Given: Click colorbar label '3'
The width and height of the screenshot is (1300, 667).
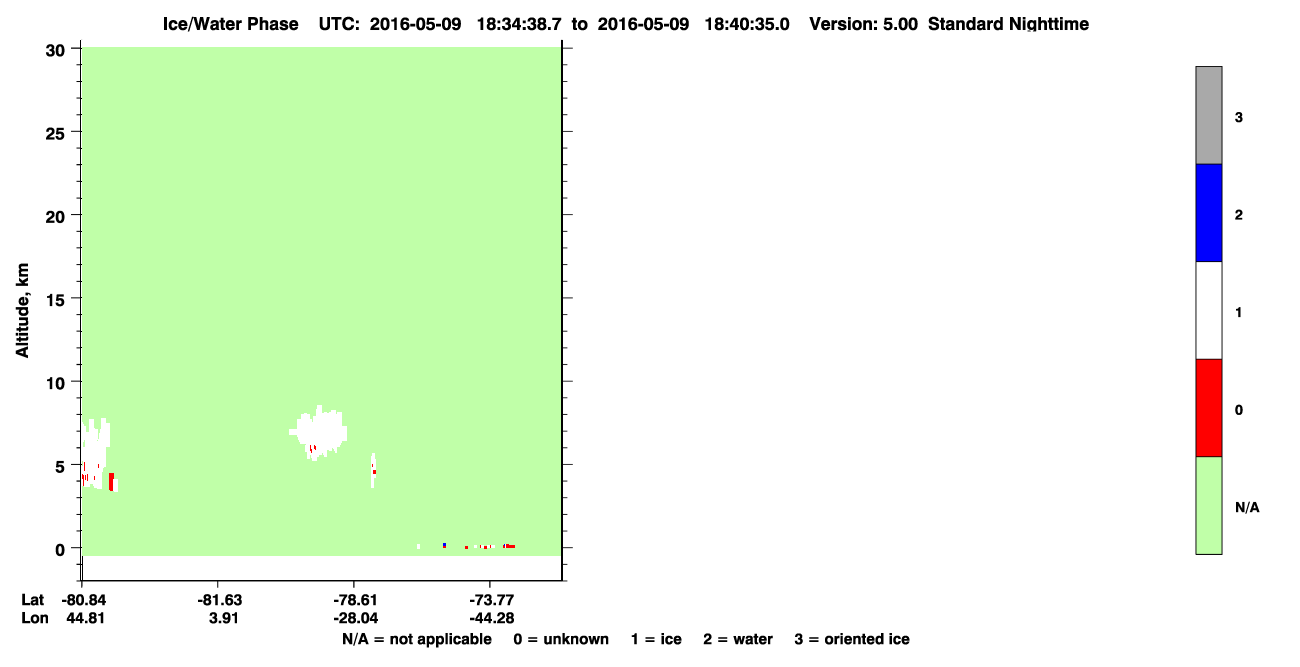Looking at the screenshot, I should point(1239,117).
